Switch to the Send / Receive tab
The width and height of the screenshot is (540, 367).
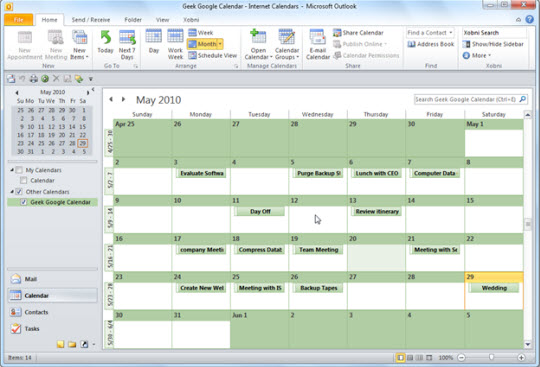click(x=91, y=20)
